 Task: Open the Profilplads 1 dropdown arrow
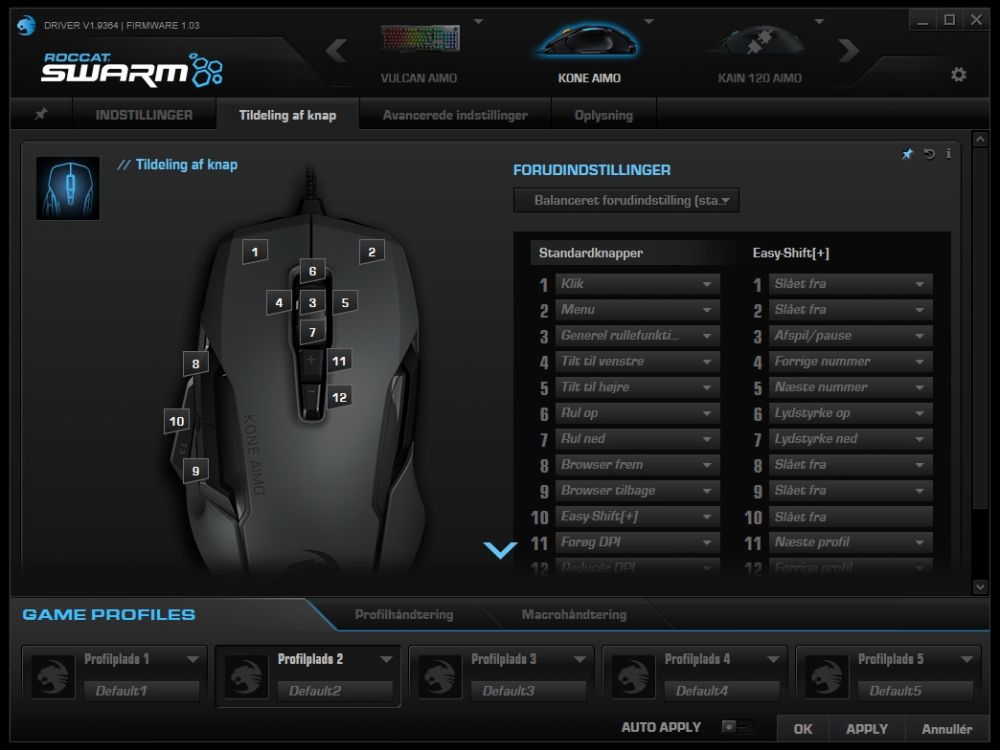tap(192, 659)
